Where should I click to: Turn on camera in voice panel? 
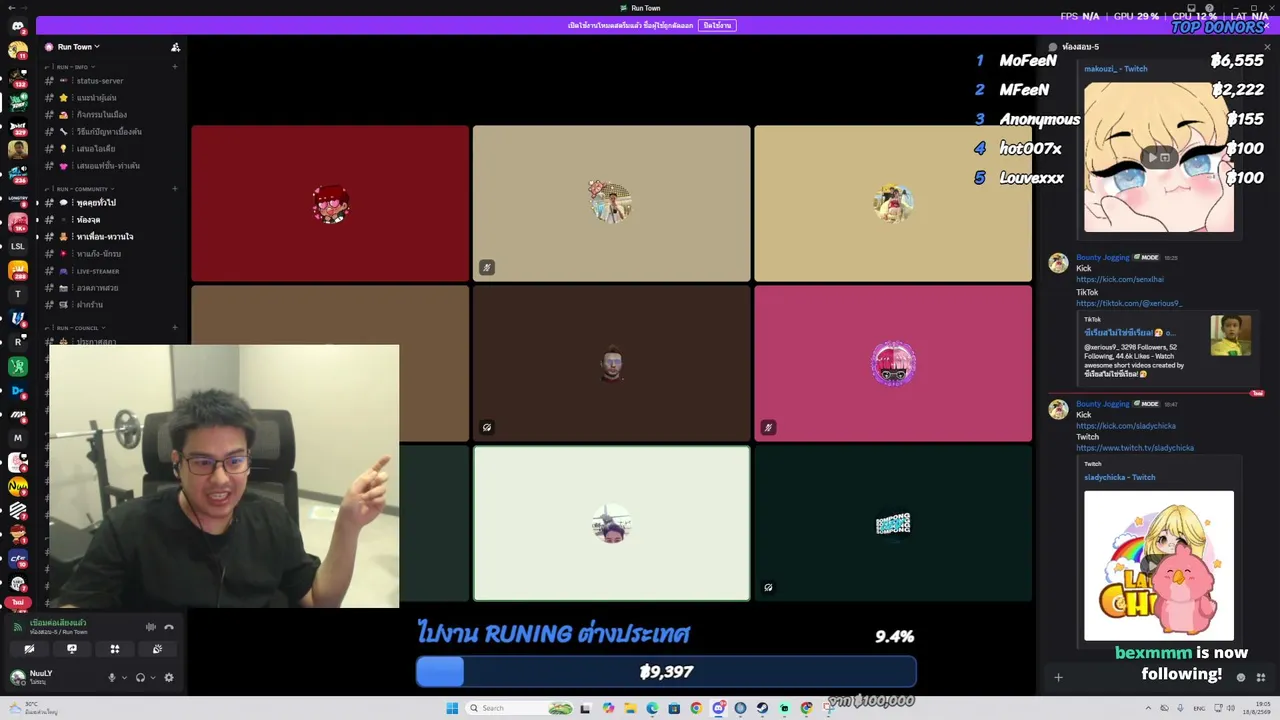29,649
